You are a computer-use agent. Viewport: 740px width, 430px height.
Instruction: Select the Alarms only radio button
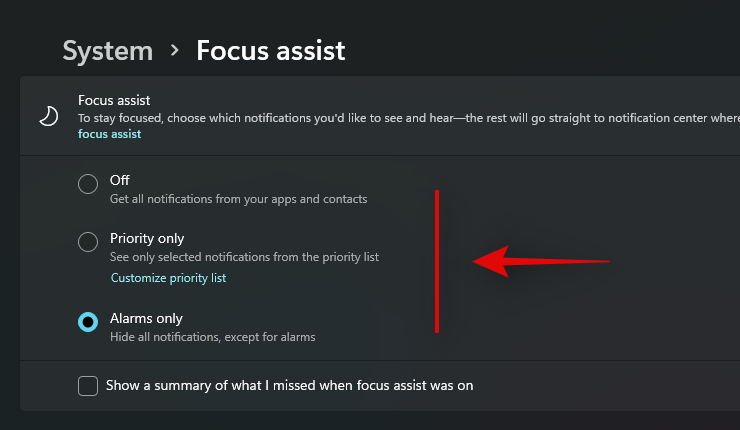tap(88, 322)
